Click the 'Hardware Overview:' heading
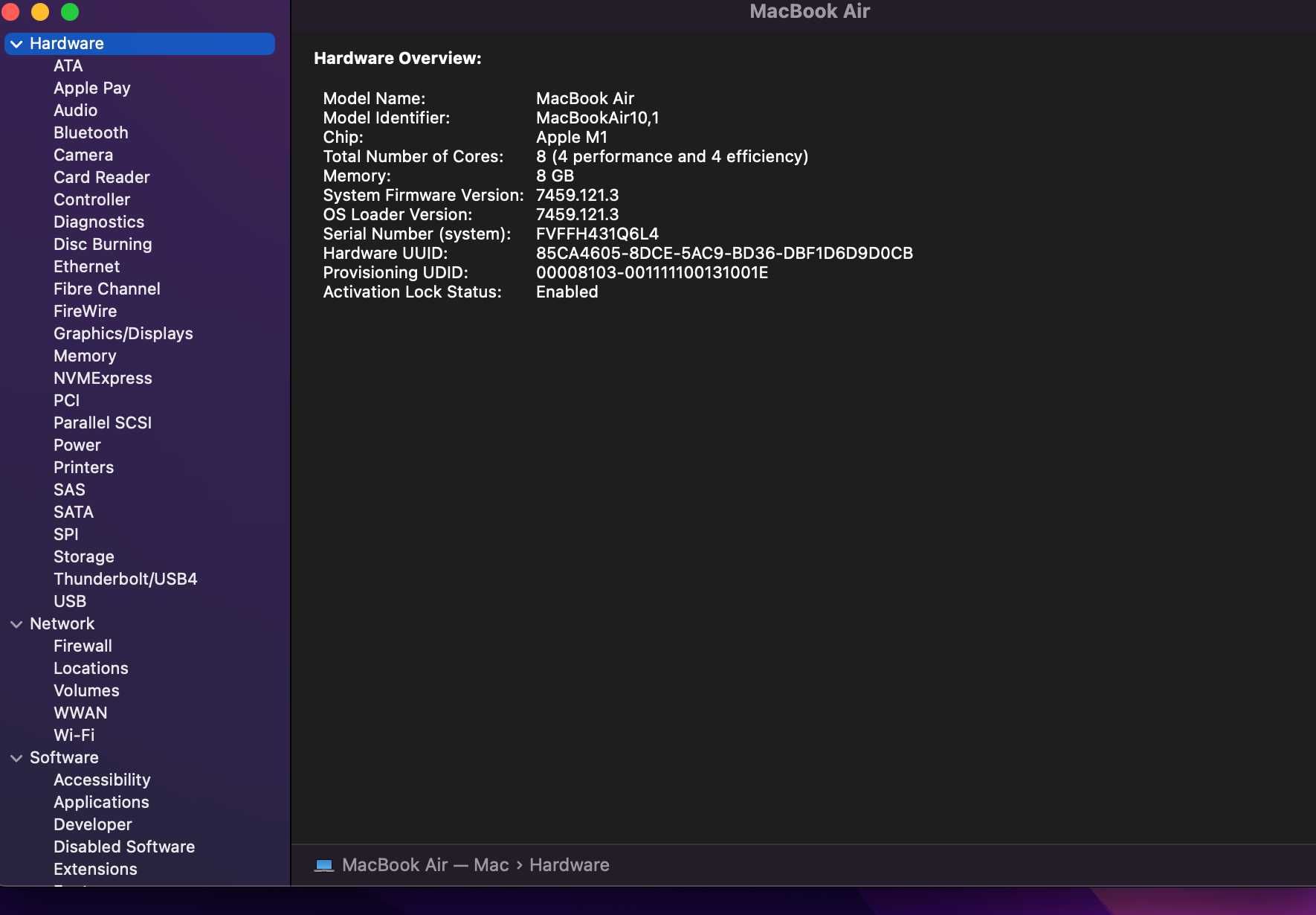 point(397,59)
